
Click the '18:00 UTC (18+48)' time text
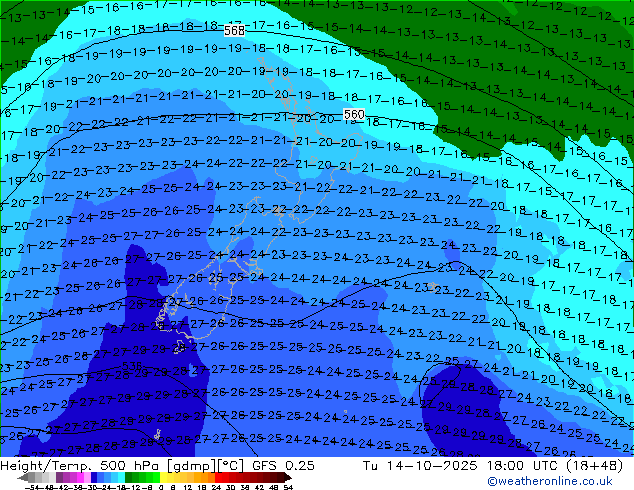click(555, 466)
